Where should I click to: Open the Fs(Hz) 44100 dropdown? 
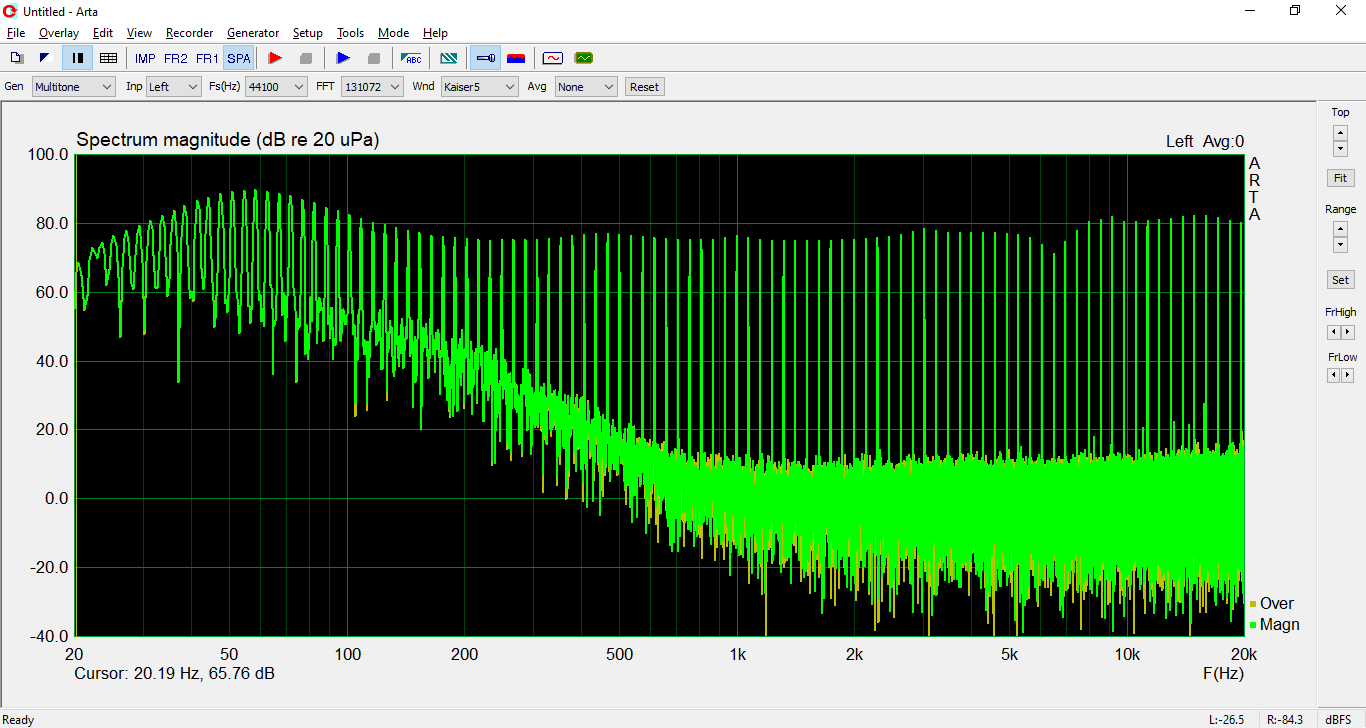coord(276,87)
